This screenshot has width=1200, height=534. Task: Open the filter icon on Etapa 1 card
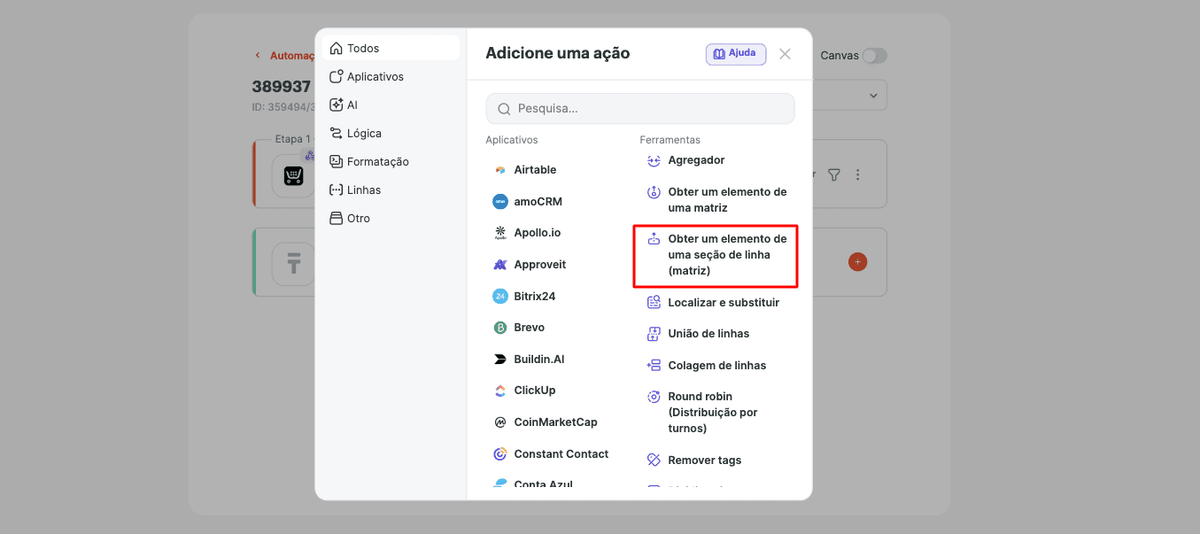click(834, 175)
